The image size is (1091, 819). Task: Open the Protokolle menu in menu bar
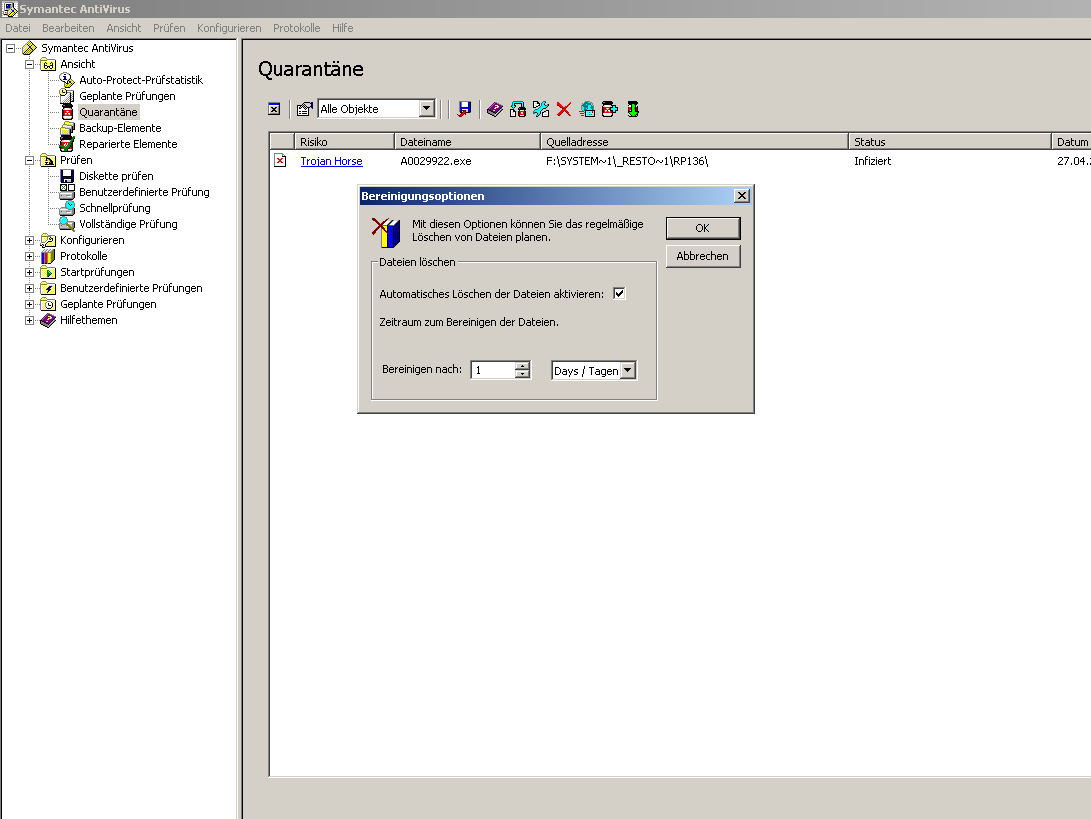coord(296,28)
